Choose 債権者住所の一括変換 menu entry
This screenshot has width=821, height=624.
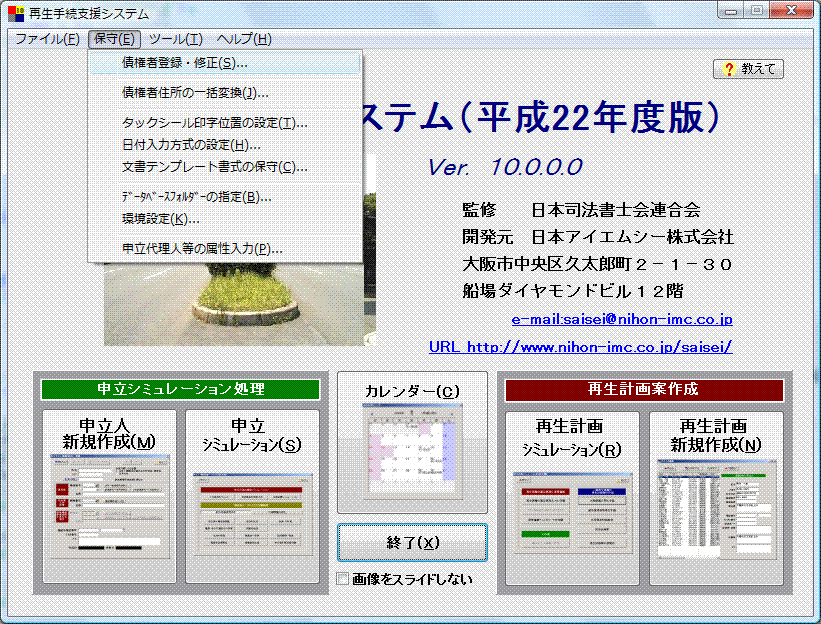click(195, 93)
